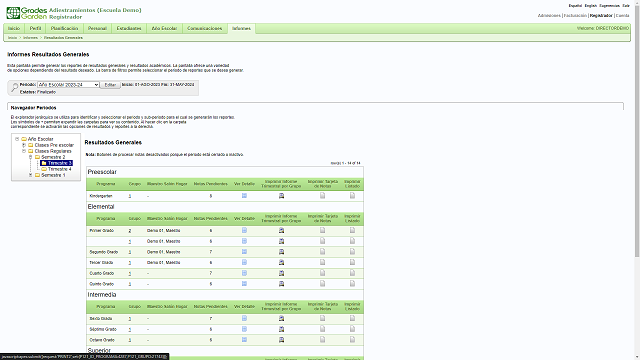Open Ver Detalle icon for Kindergarten row
The image size is (640, 360).
coord(244,196)
